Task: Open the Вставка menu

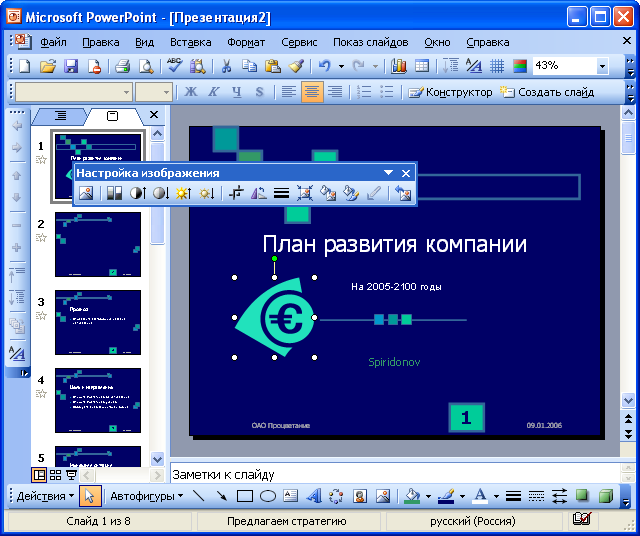Action: point(191,42)
